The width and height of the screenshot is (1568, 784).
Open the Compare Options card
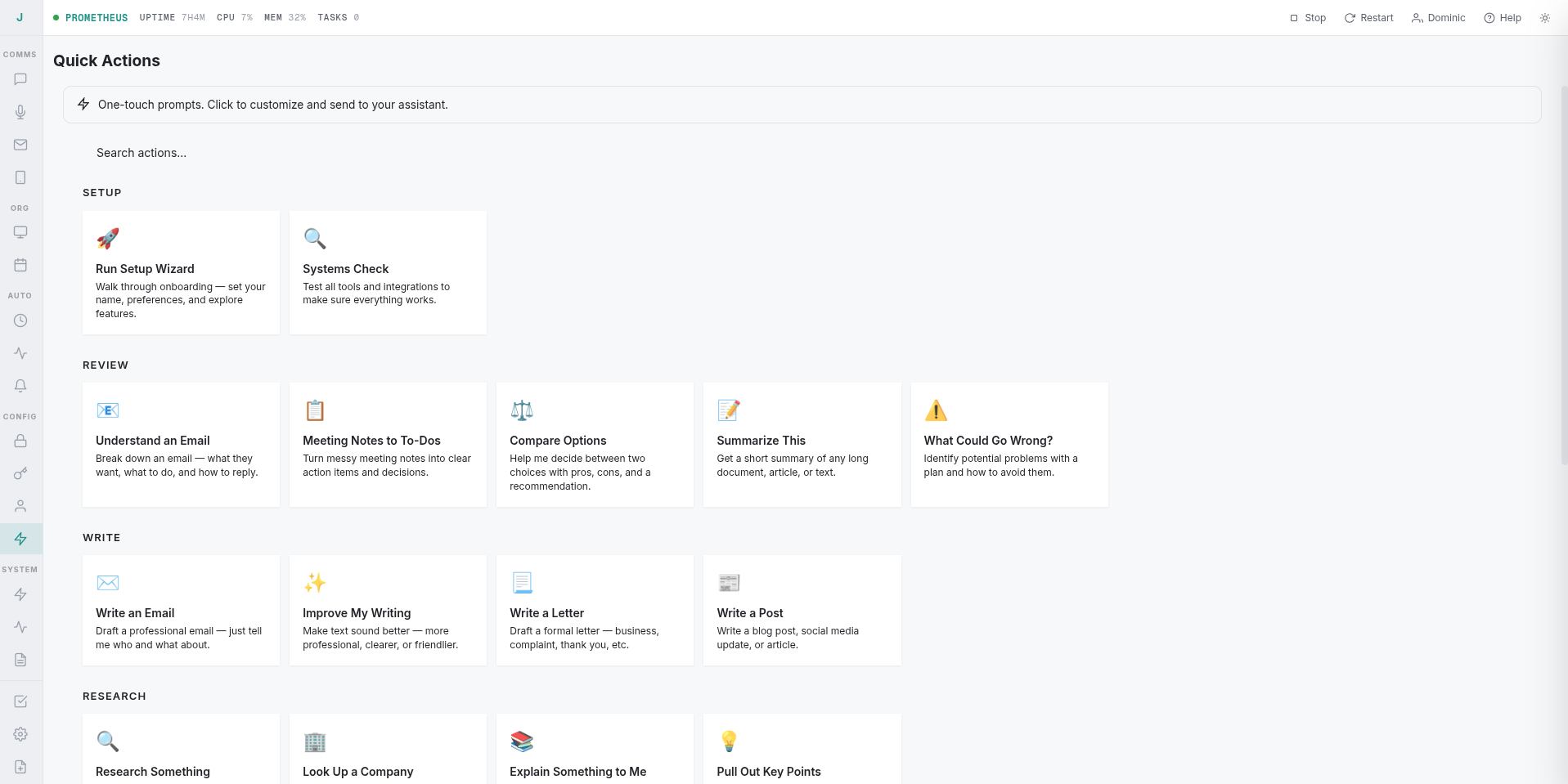[595, 445]
